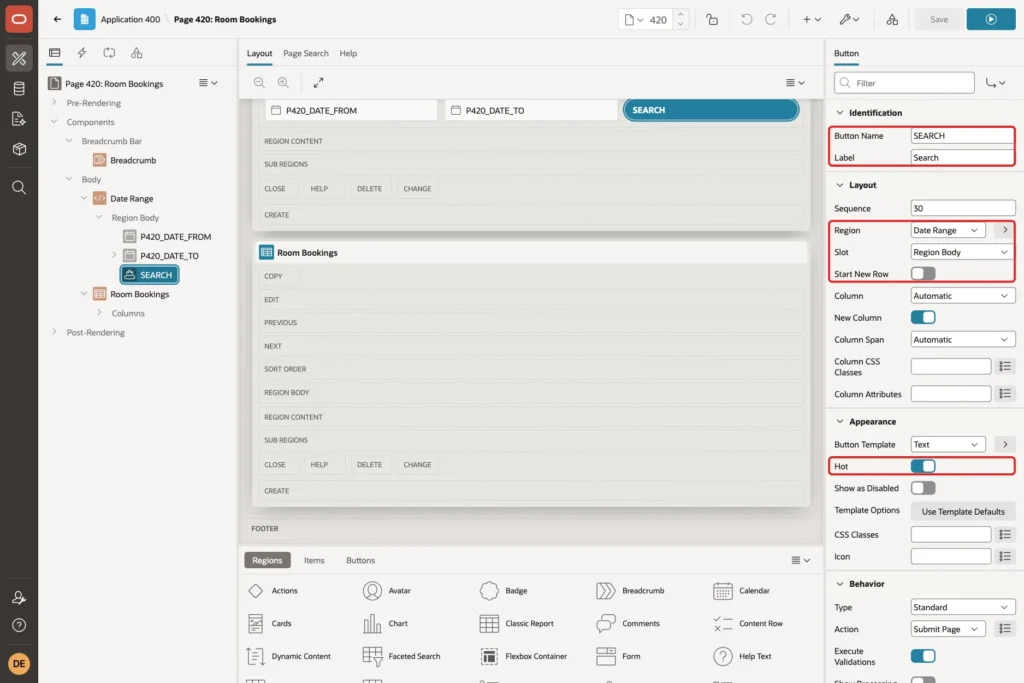The height and width of the screenshot is (683, 1024).
Task: Open the Region dropdown Date Range
Action: point(948,230)
